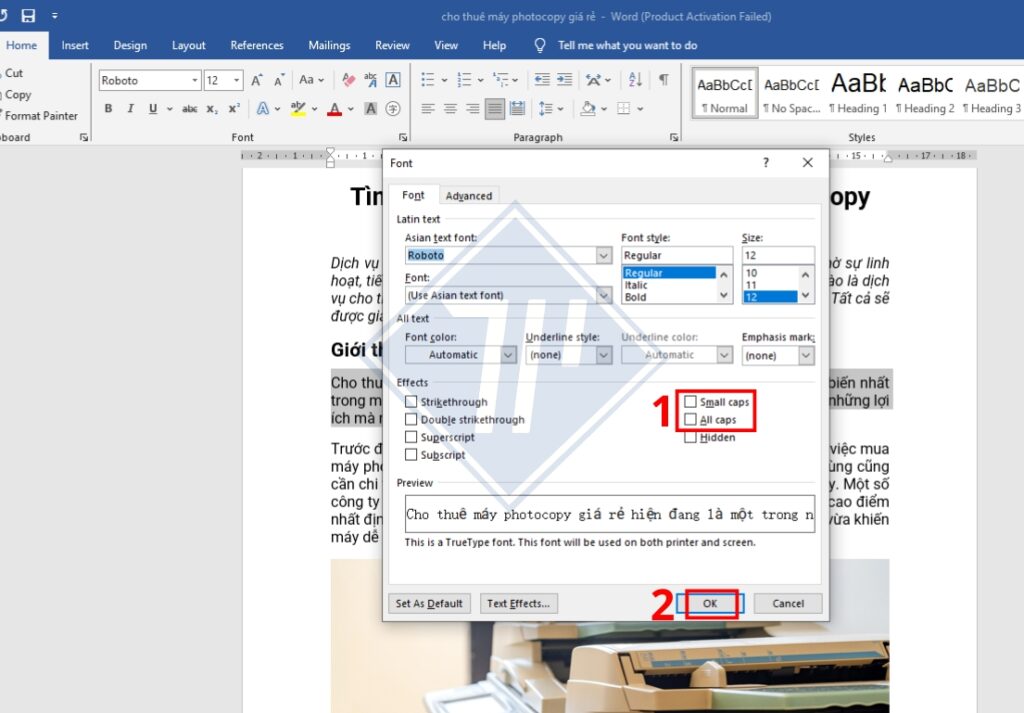Image resolution: width=1024 pixels, height=713 pixels.
Task: Open the Font color dropdown
Action: tap(509, 355)
